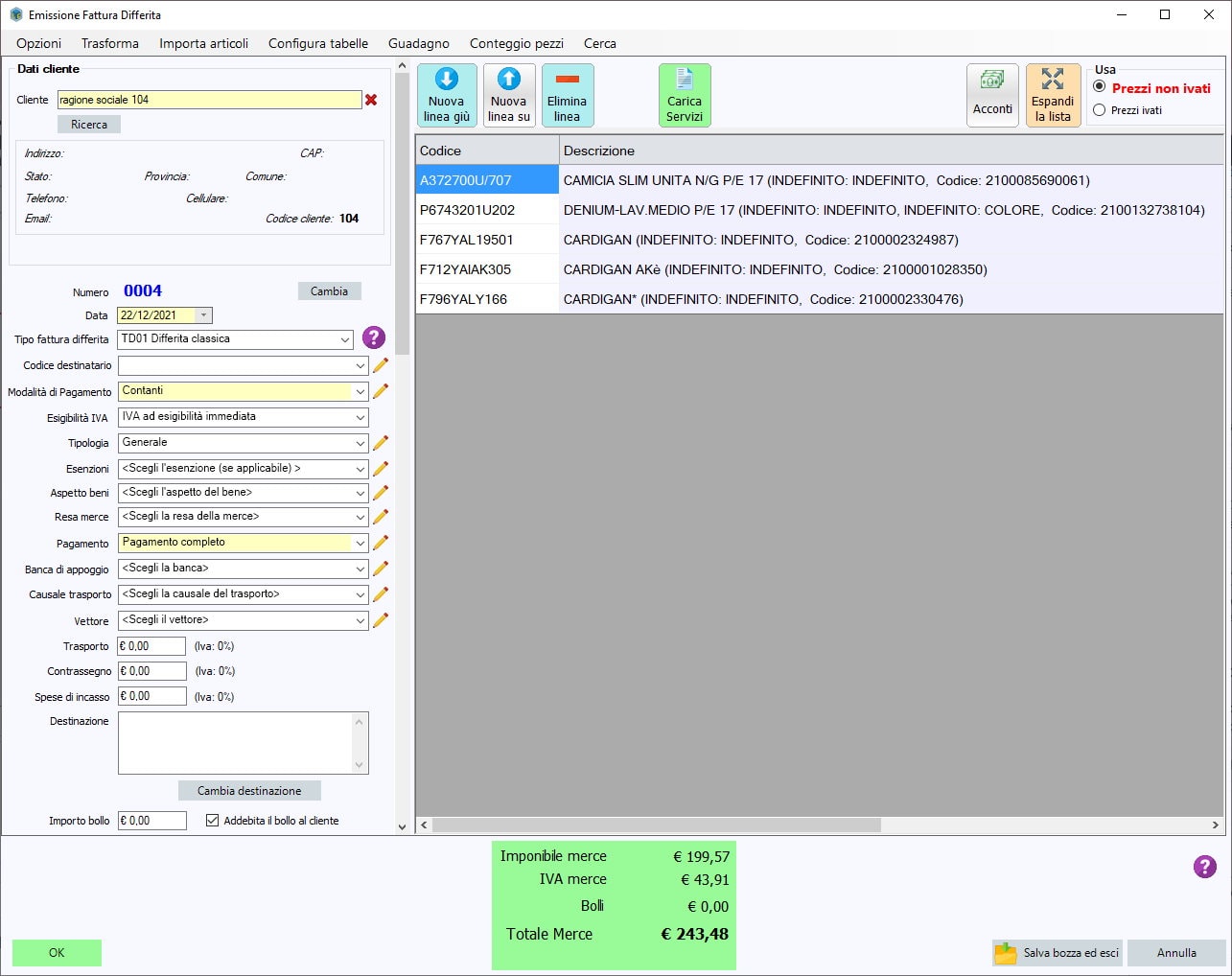Viewport: 1232px width, 976px height.
Task: Click the Descrizione column header
Action: 892,151
